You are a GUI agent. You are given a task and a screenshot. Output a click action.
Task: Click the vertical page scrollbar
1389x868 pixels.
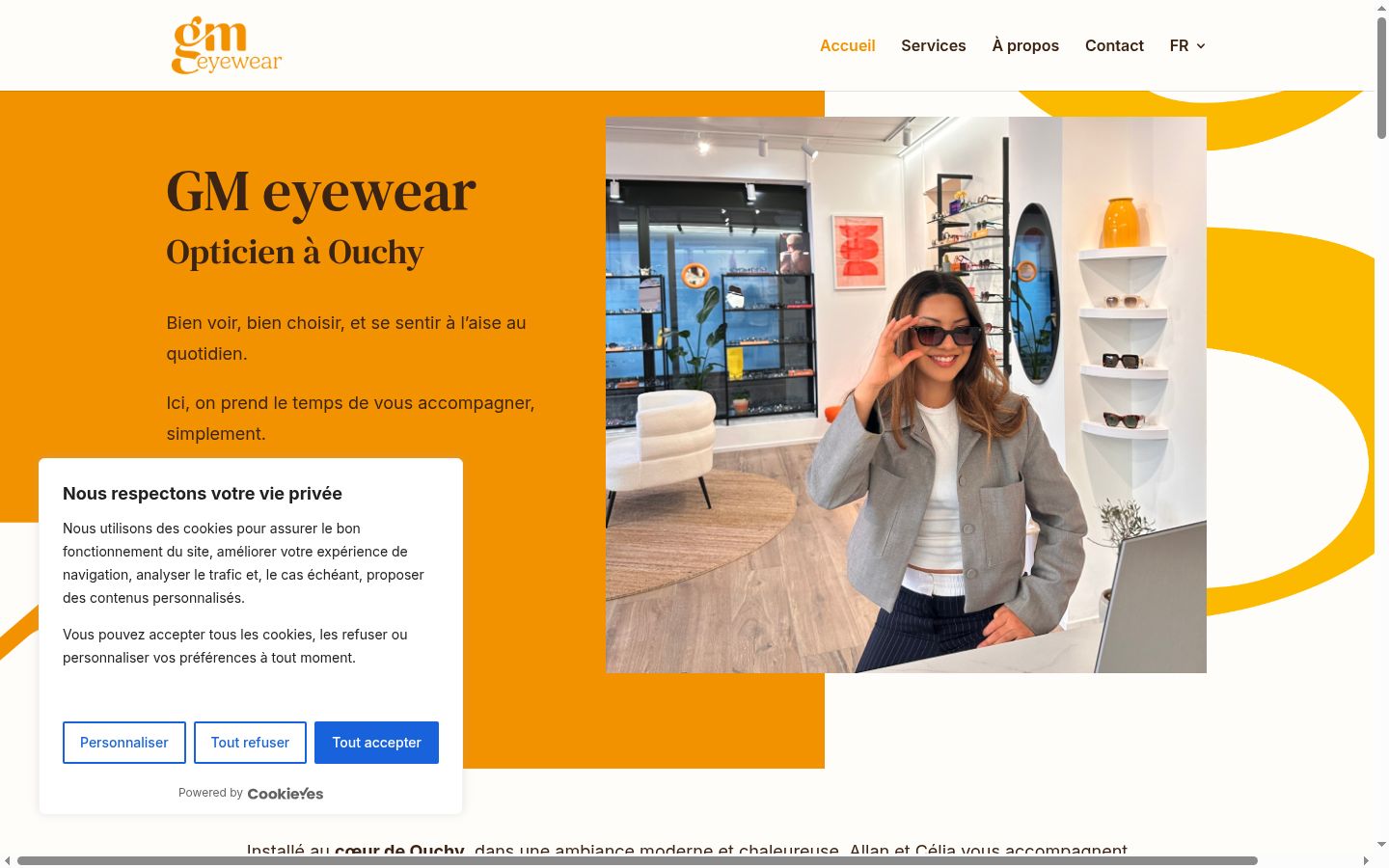[x=1381, y=77]
